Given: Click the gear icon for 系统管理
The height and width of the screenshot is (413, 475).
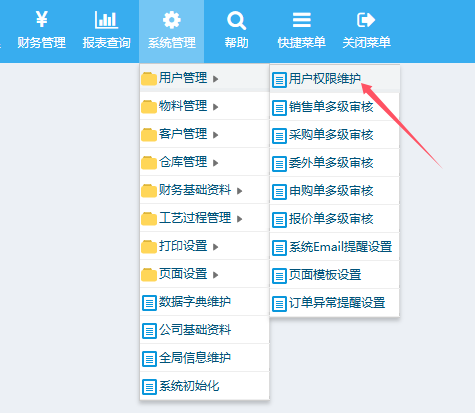Looking at the screenshot, I should pos(172,20).
